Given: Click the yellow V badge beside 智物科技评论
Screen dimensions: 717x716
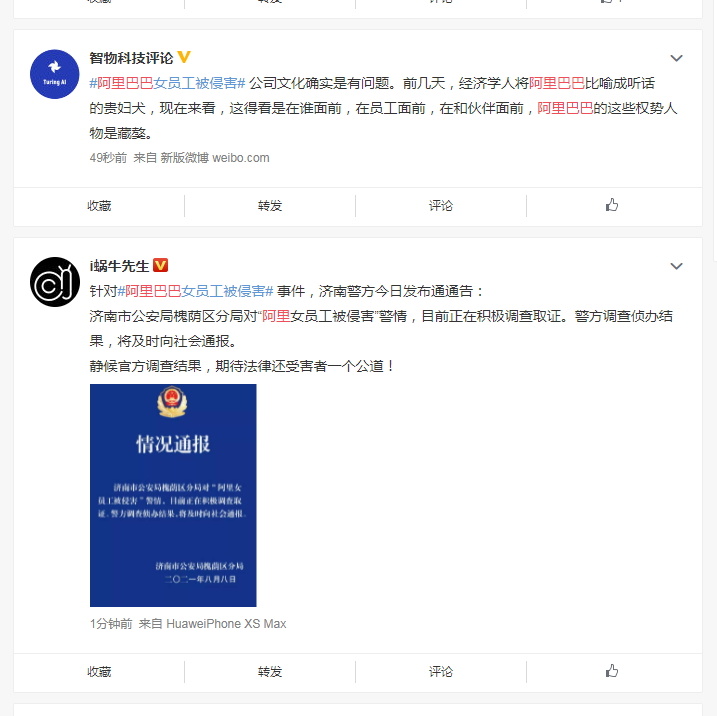Looking at the screenshot, I should pos(184,58).
